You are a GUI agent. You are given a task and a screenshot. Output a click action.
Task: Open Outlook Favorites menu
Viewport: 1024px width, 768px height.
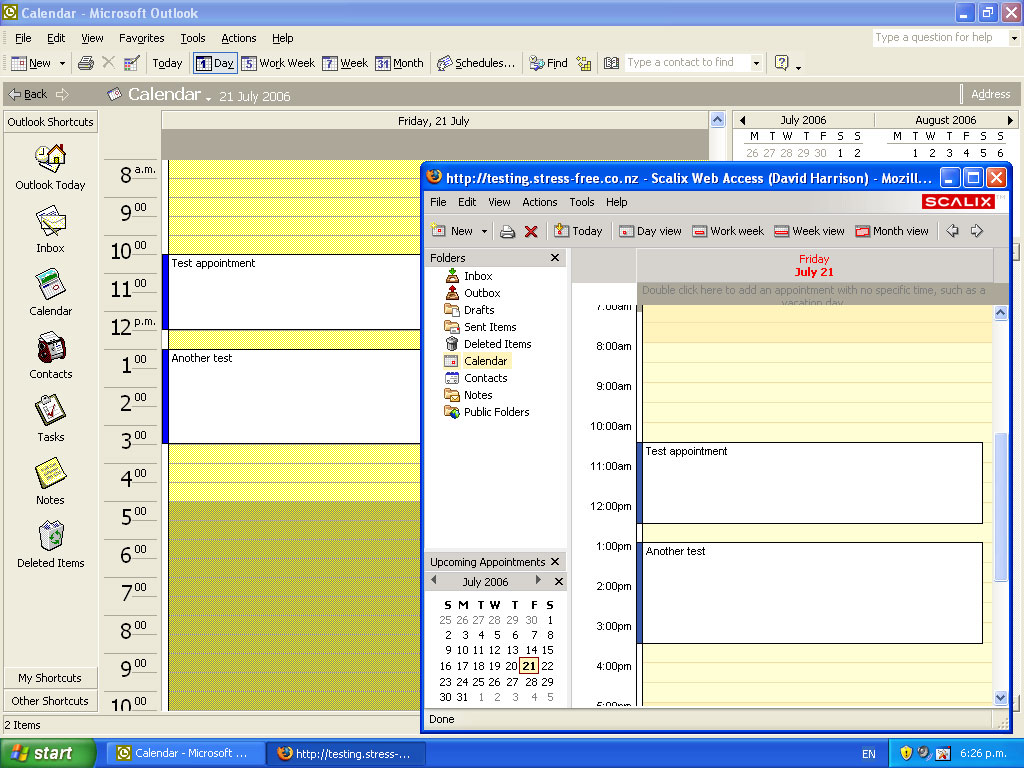141,38
